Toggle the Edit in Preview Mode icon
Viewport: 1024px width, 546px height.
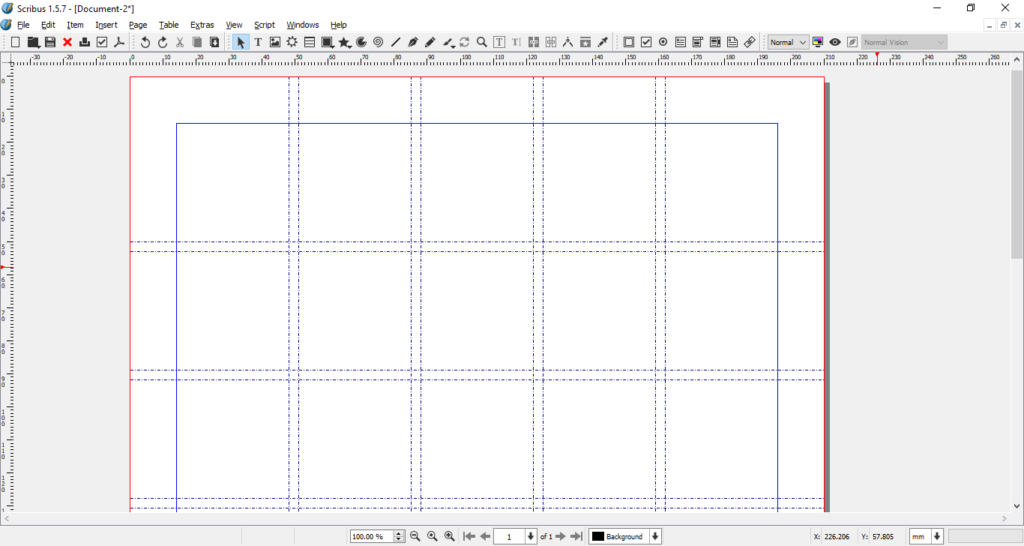tap(852, 42)
